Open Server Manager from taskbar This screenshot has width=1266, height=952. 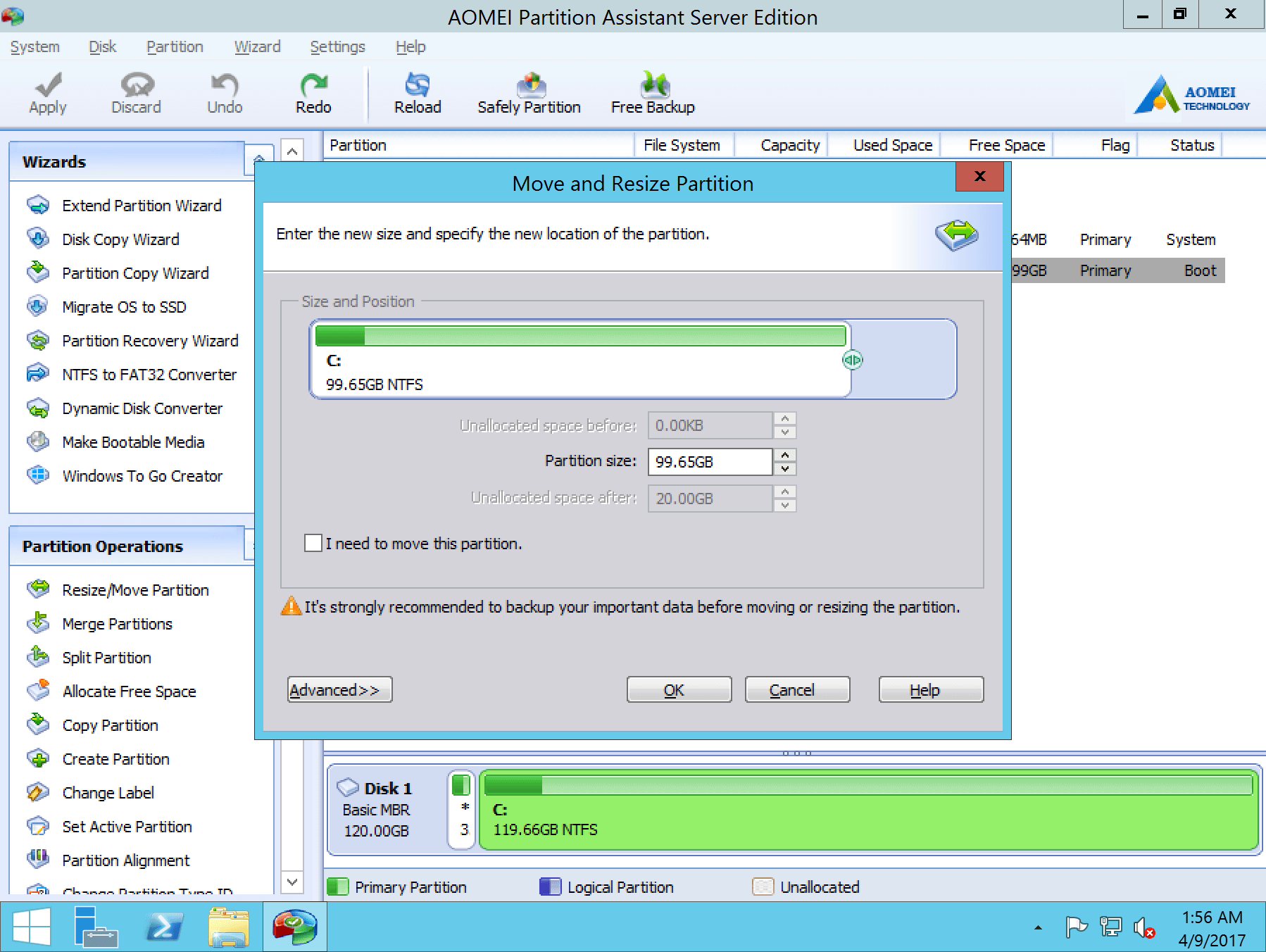(95, 927)
